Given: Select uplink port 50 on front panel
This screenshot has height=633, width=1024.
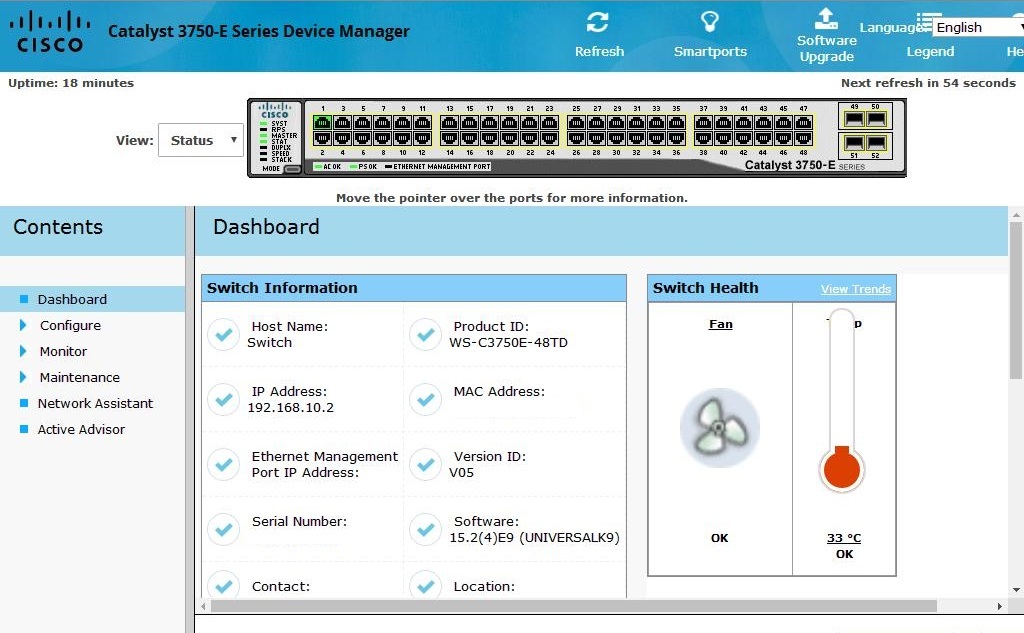Looking at the screenshot, I should 876,119.
